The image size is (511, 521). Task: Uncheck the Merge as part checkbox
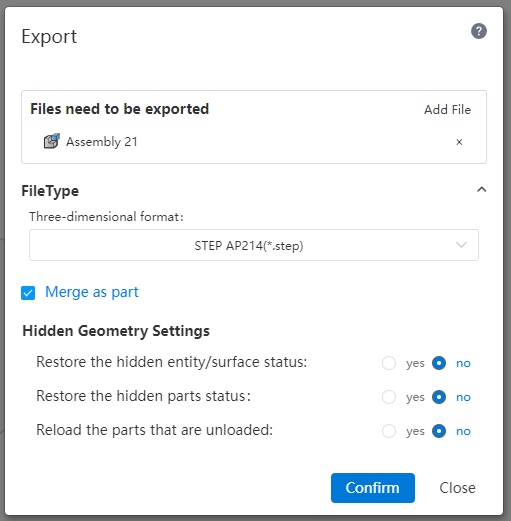[x=28, y=293]
